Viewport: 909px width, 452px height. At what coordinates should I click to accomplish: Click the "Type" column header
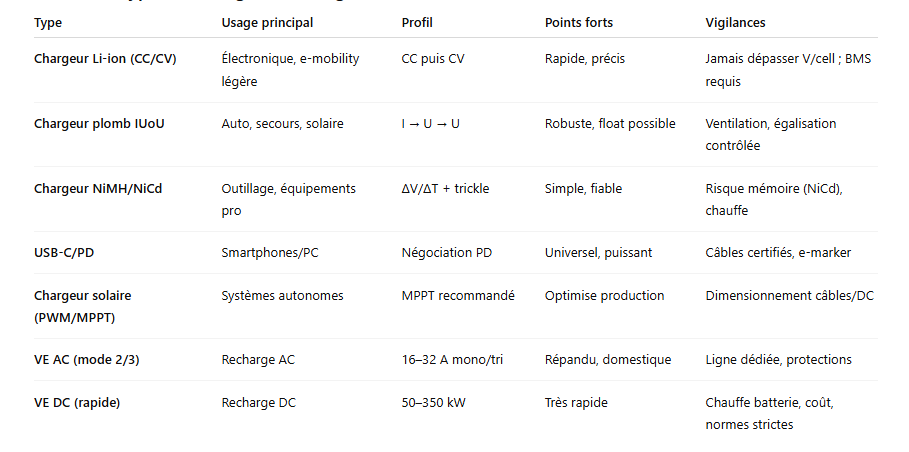tap(48, 22)
